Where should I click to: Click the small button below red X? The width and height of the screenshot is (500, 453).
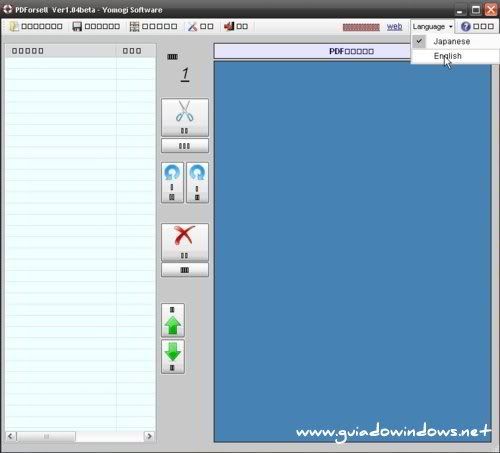[185, 270]
